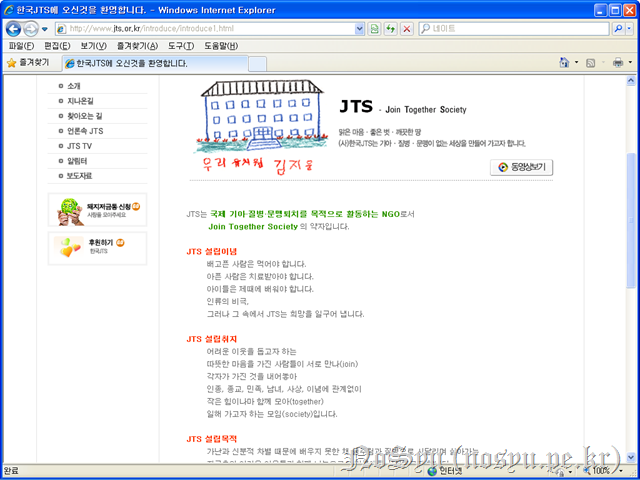Refresh the page with the reload icon

391,29
